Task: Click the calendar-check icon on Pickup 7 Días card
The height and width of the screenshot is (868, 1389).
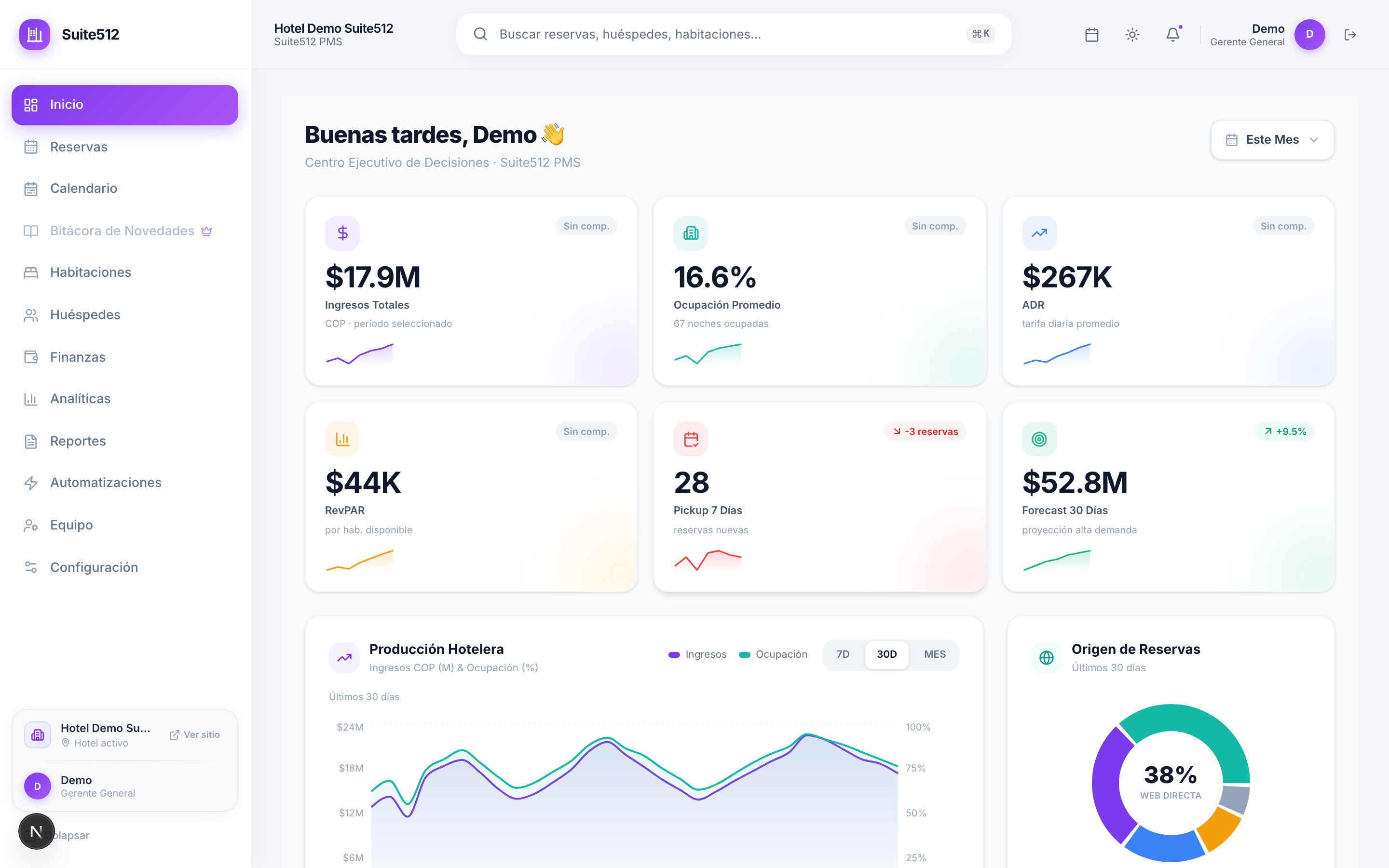Action: tap(691, 439)
